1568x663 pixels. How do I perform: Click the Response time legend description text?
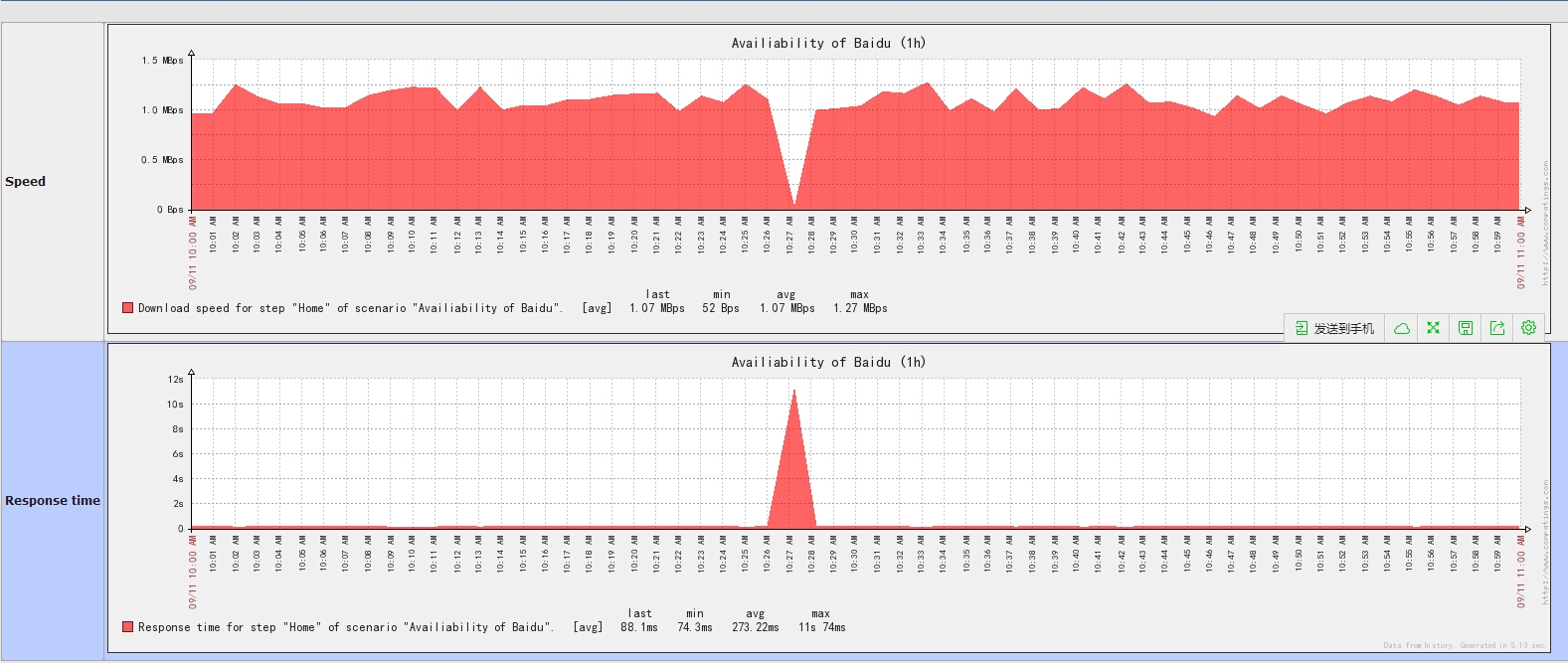[346, 627]
